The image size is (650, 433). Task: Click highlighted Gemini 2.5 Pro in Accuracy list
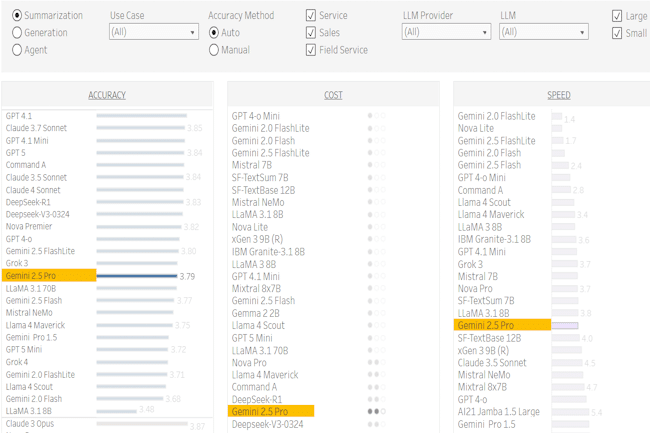click(x=49, y=276)
